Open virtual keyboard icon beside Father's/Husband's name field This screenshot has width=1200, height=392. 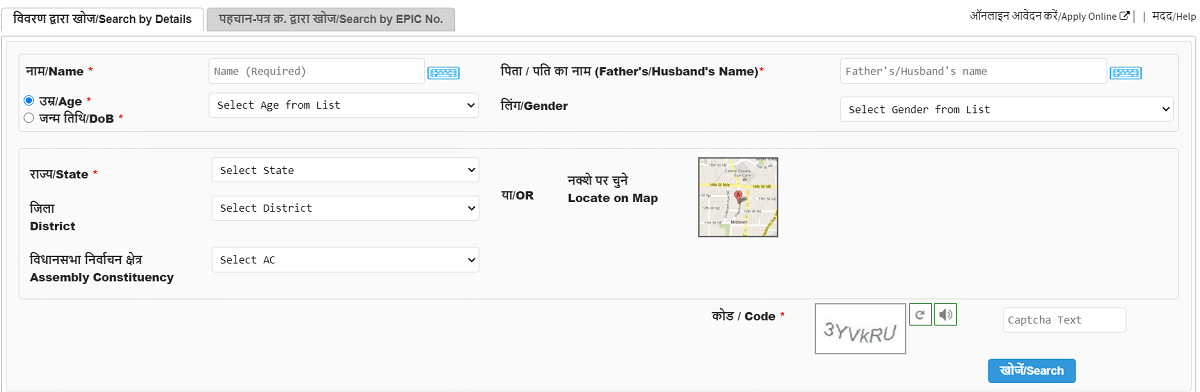1126,72
